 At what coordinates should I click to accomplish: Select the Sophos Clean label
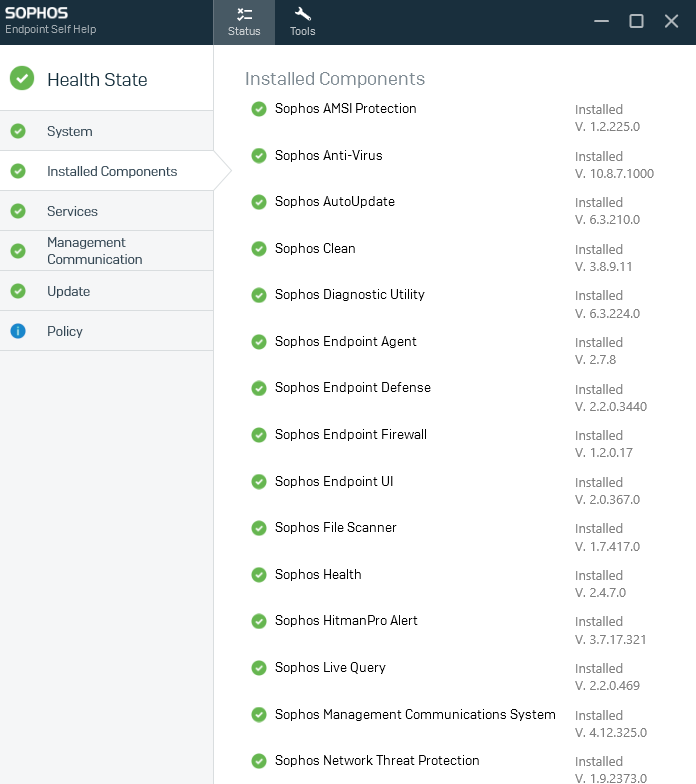tap(315, 248)
